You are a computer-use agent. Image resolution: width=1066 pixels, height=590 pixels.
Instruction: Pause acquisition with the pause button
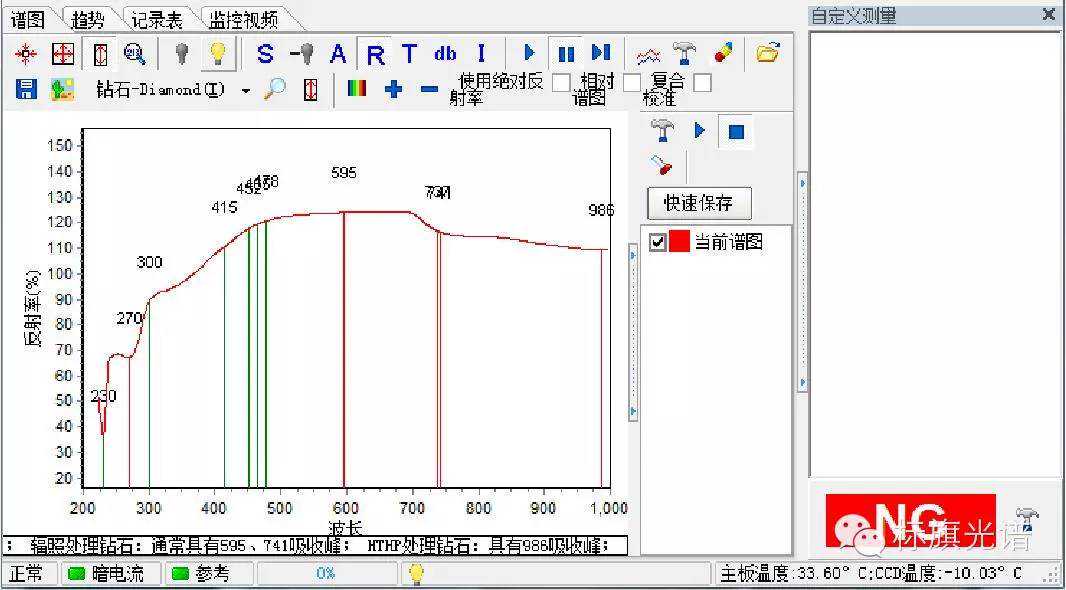tap(566, 54)
